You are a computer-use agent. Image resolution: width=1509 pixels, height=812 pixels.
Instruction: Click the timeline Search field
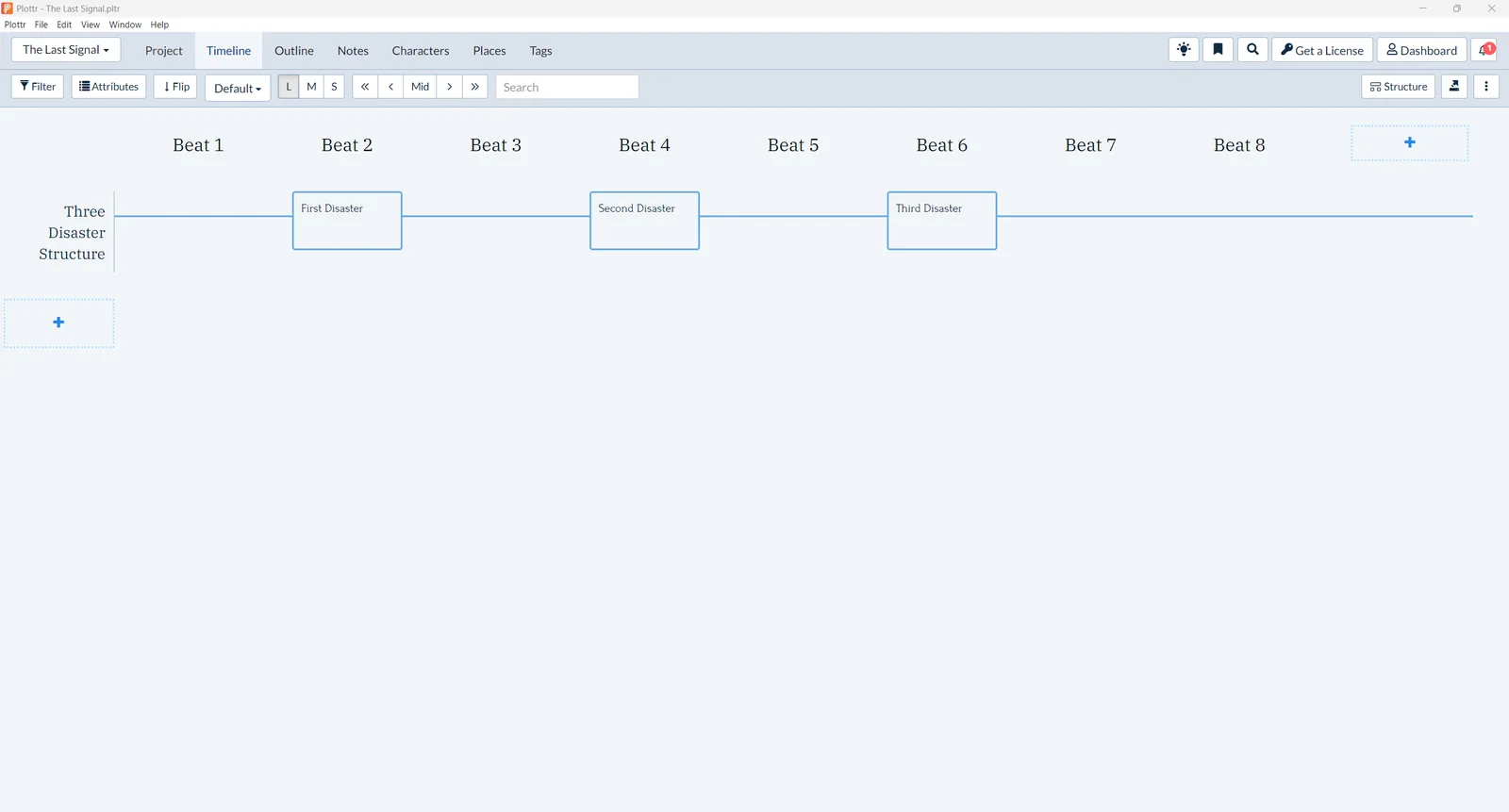(x=567, y=87)
